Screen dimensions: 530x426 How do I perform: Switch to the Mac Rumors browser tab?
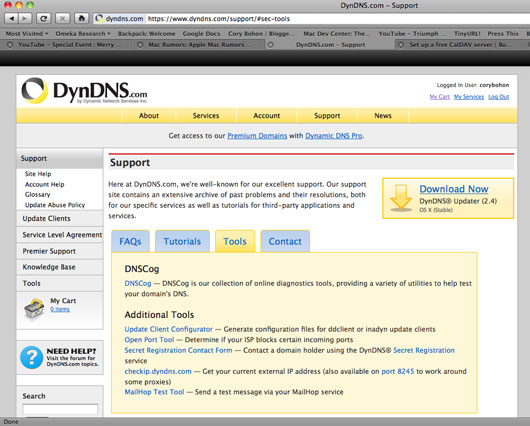point(199,44)
